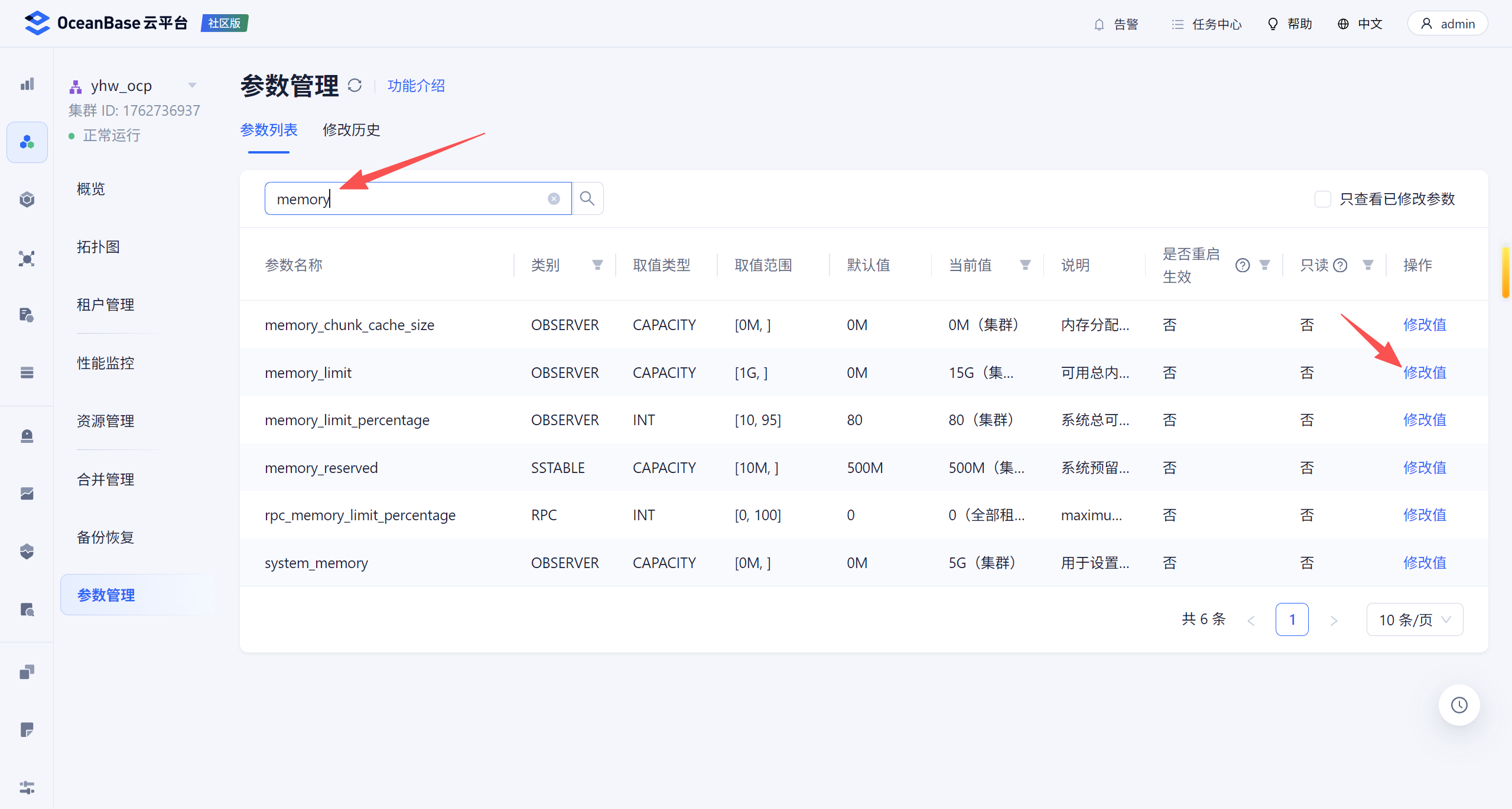Clear the memory search text

554,198
